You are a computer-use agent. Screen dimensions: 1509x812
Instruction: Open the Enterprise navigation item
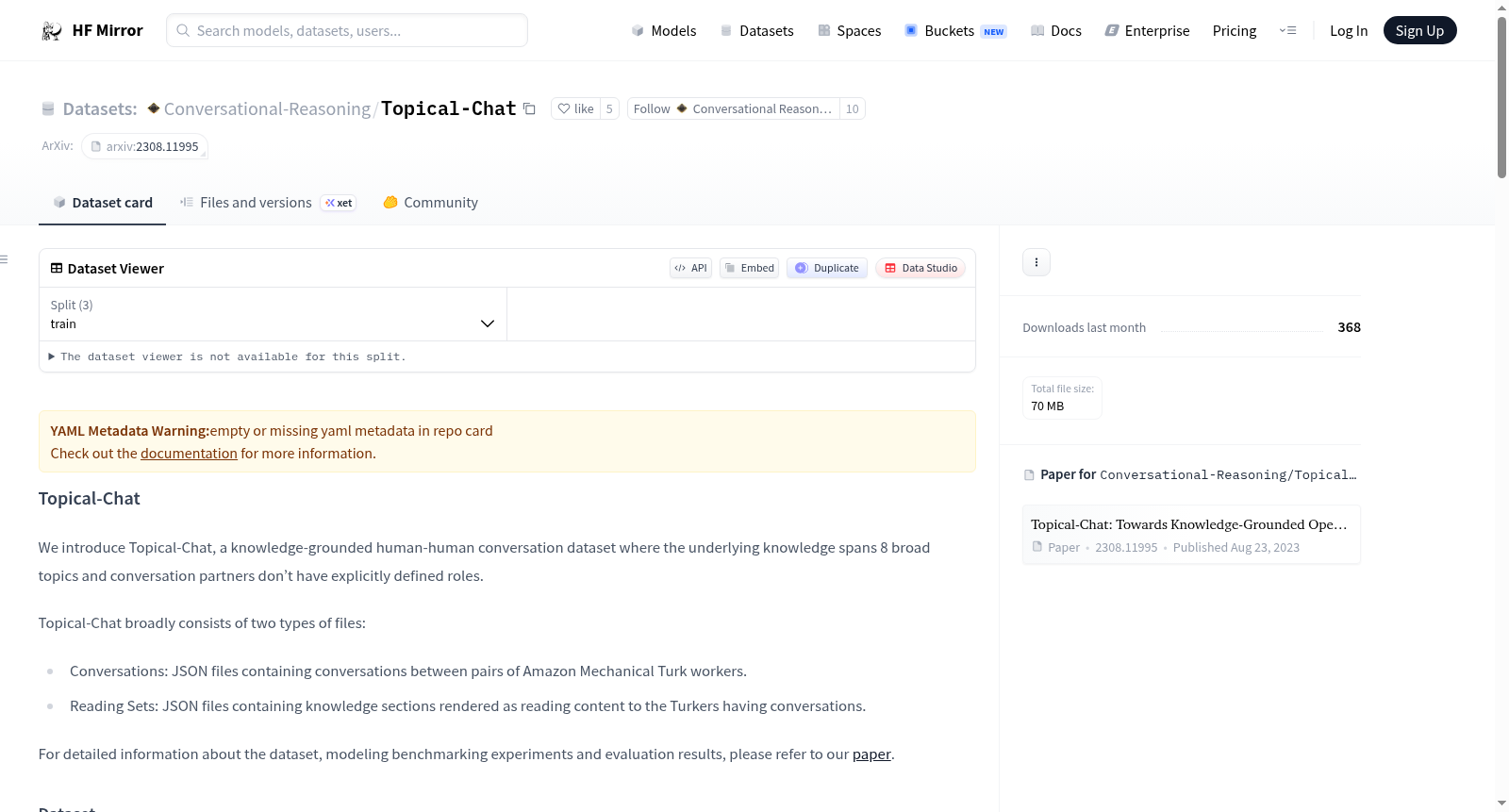pos(1147,31)
